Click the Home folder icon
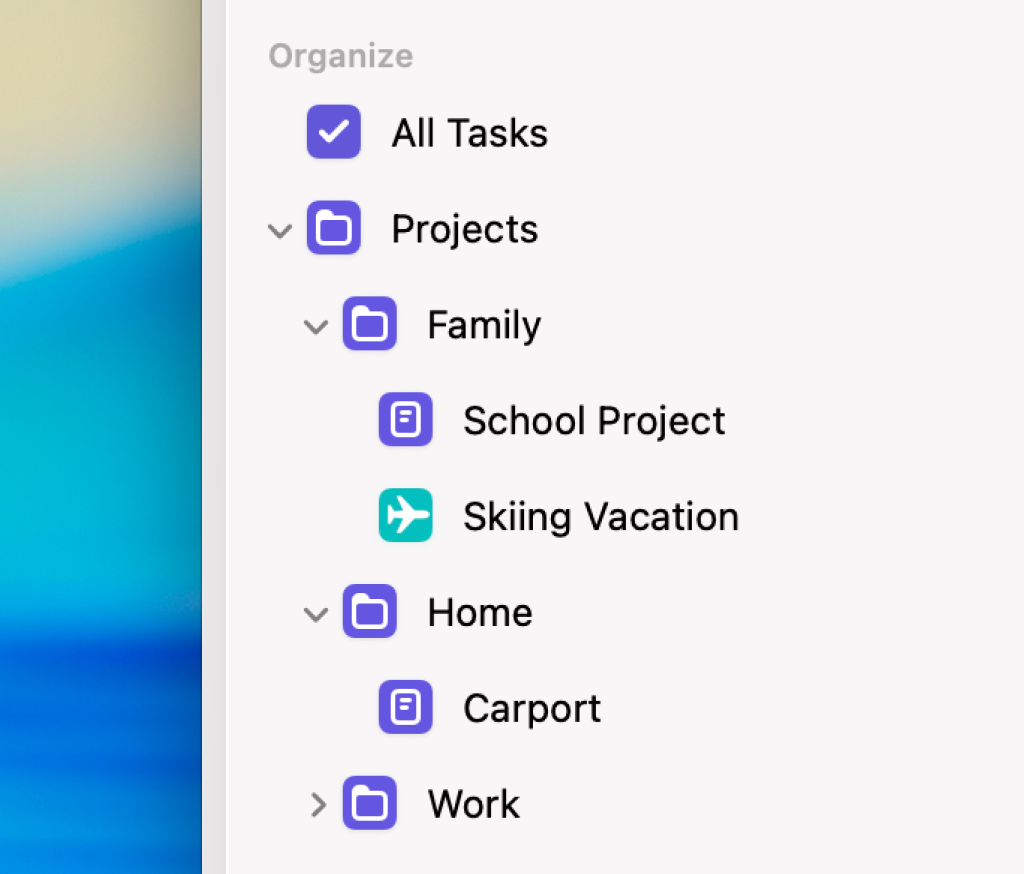 tap(369, 612)
